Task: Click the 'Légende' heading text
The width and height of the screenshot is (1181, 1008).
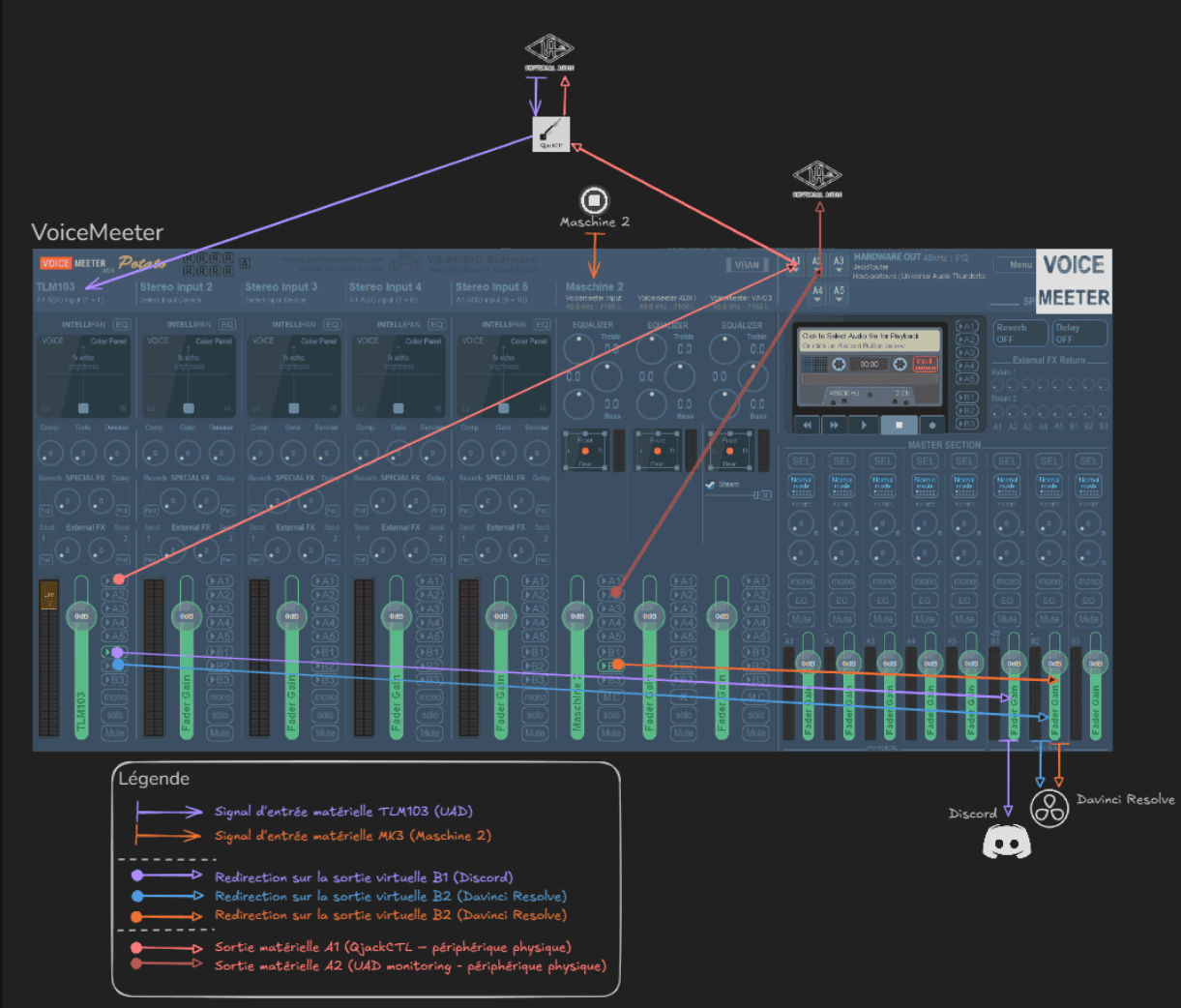Action: click(x=154, y=779)
